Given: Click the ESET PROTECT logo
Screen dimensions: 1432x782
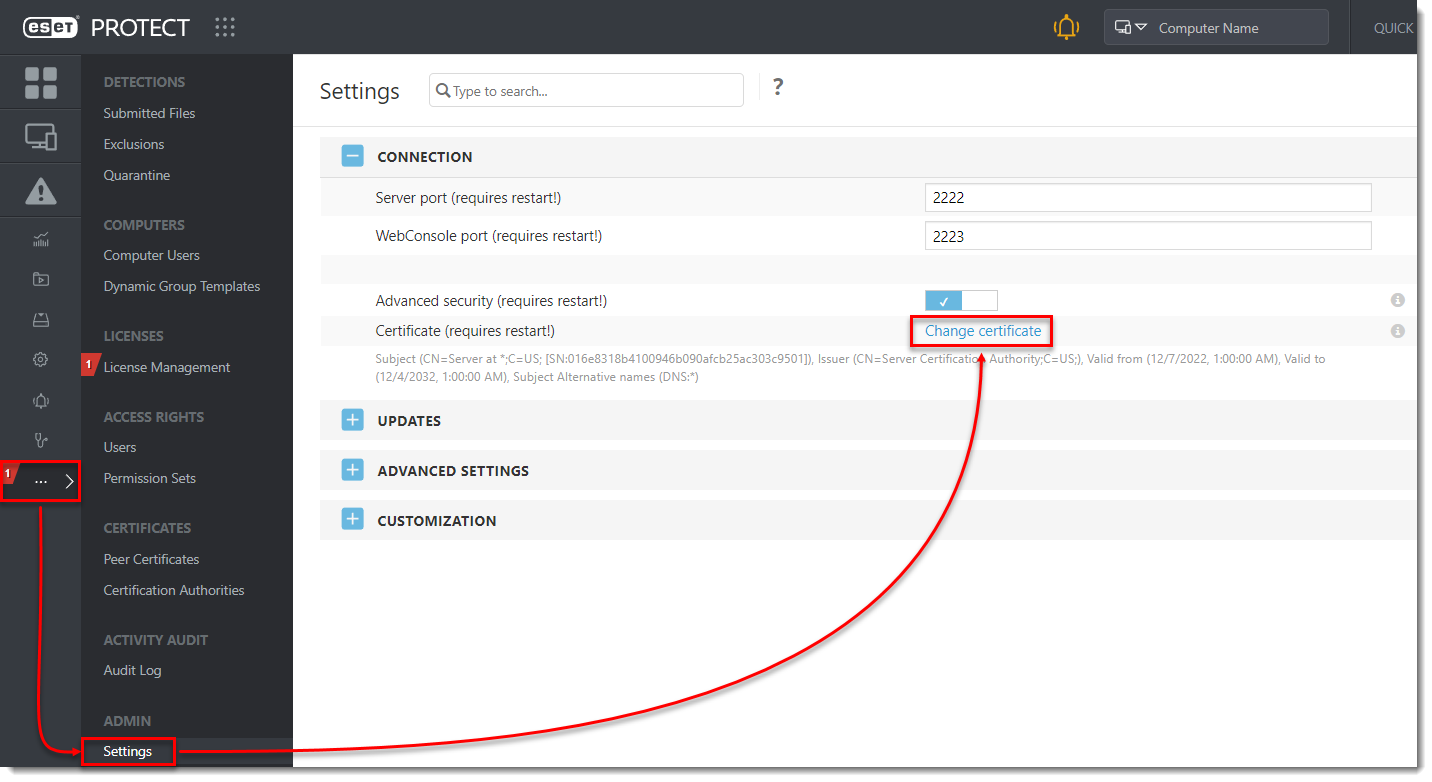Looking at the screenshot, I should point(106,28).
